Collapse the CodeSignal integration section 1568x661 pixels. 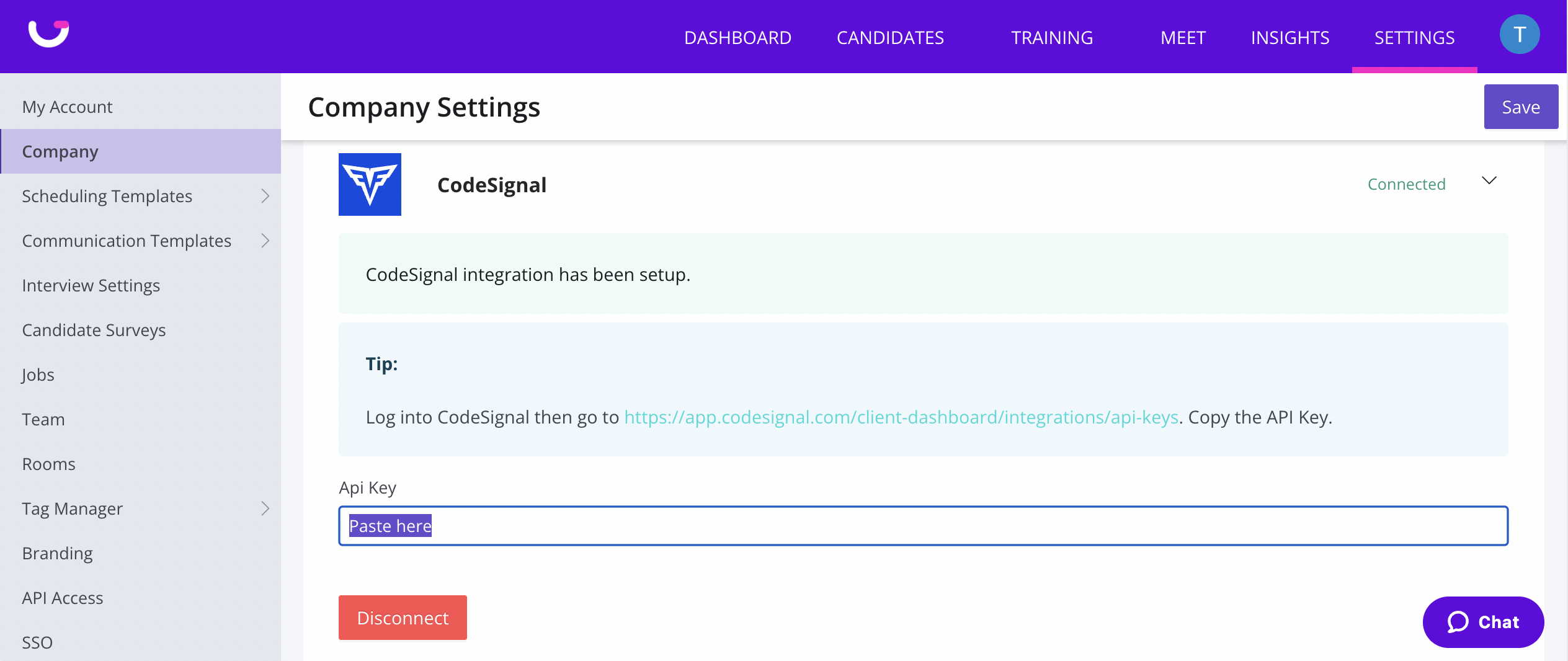coord(1489,180)
